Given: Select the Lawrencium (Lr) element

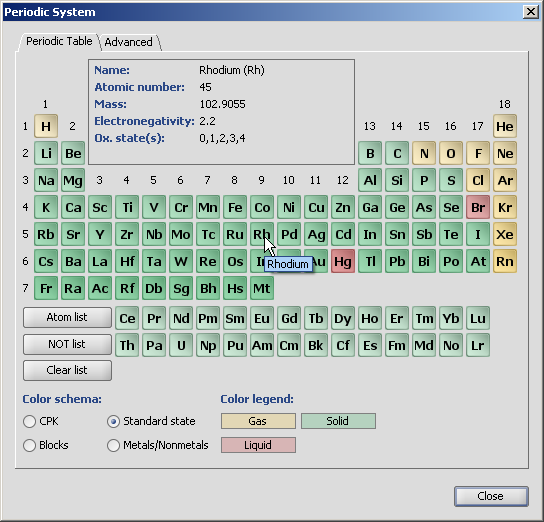Looking at the screenshot, I should (478, 345).
